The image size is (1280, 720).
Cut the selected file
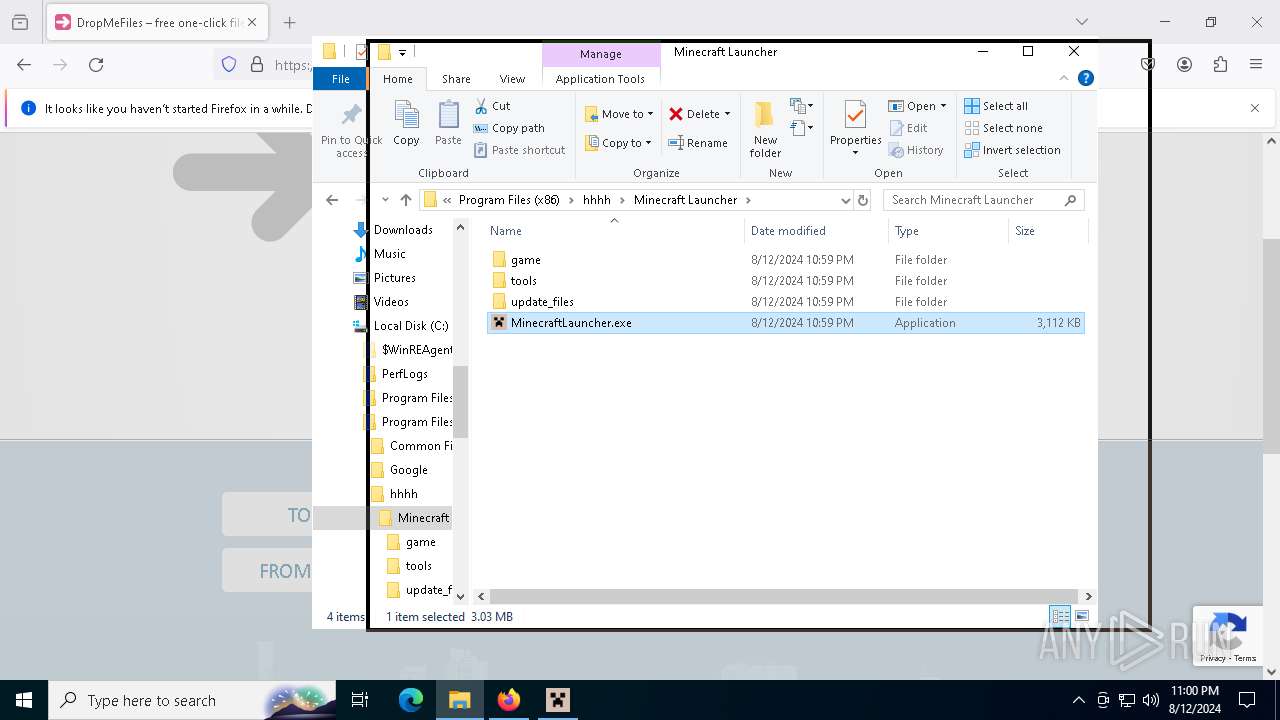492,106
